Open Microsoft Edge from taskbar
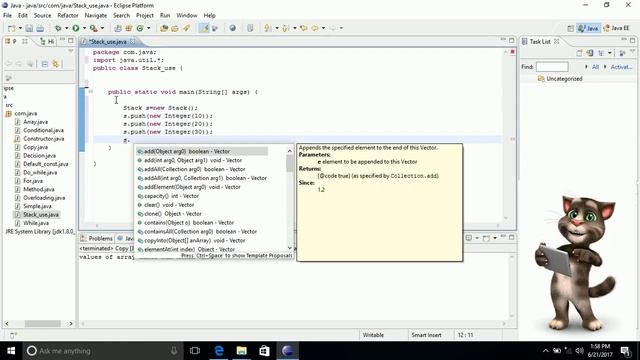Image resolution: width=640 pixels, height=360 pixels. tap(219, 351)
